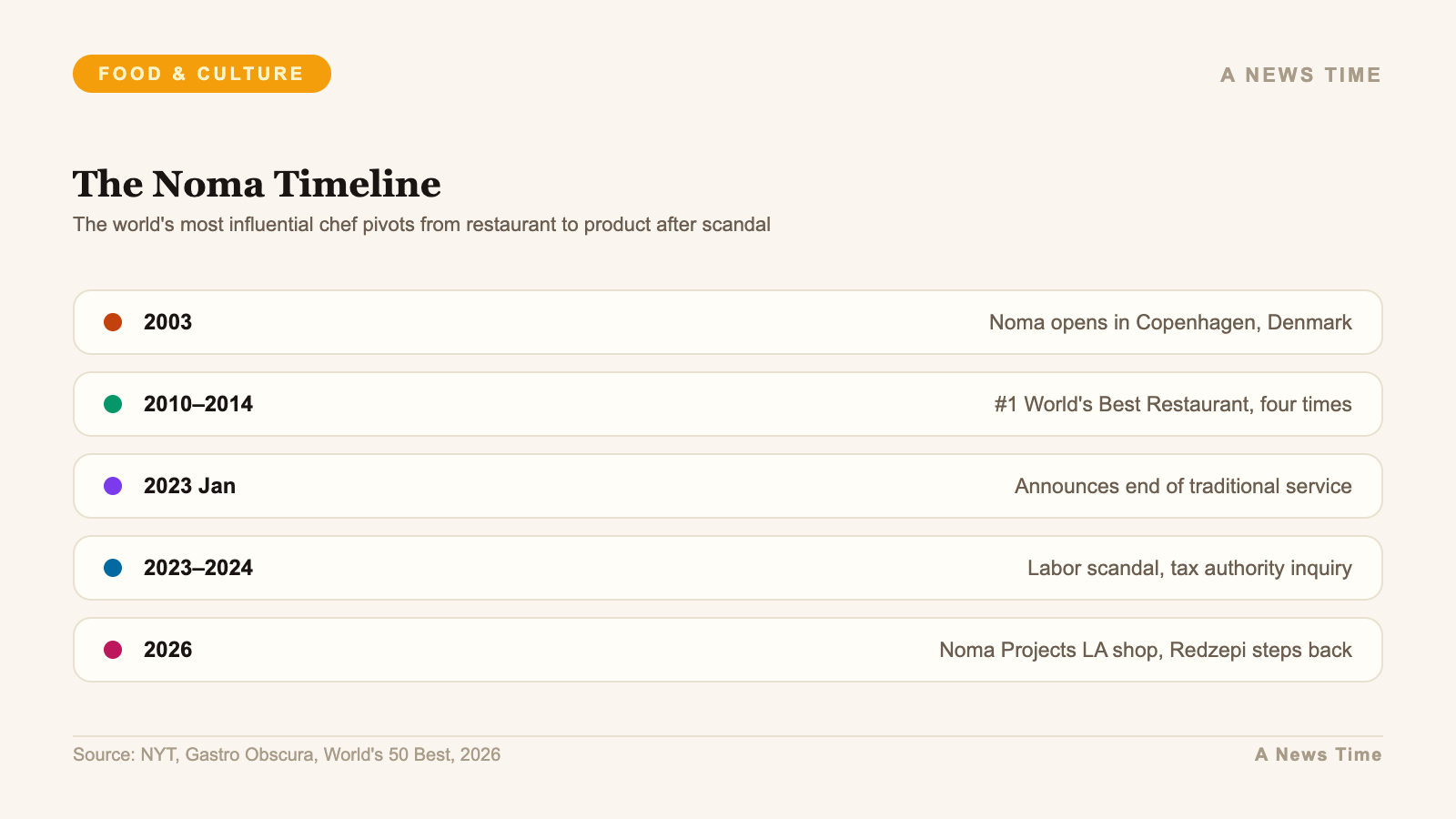The width and height of the screenshot is (1456, 819).
Task: Click the A NEWS TIME header logo
Action: point(1301,75)
